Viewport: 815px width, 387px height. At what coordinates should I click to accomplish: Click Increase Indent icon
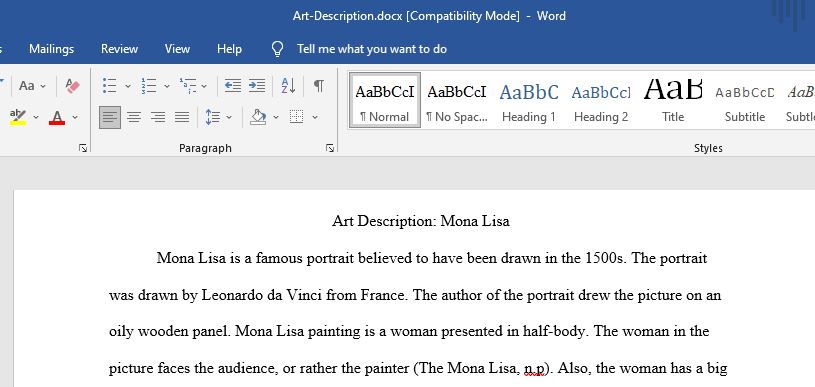point(257,86)
